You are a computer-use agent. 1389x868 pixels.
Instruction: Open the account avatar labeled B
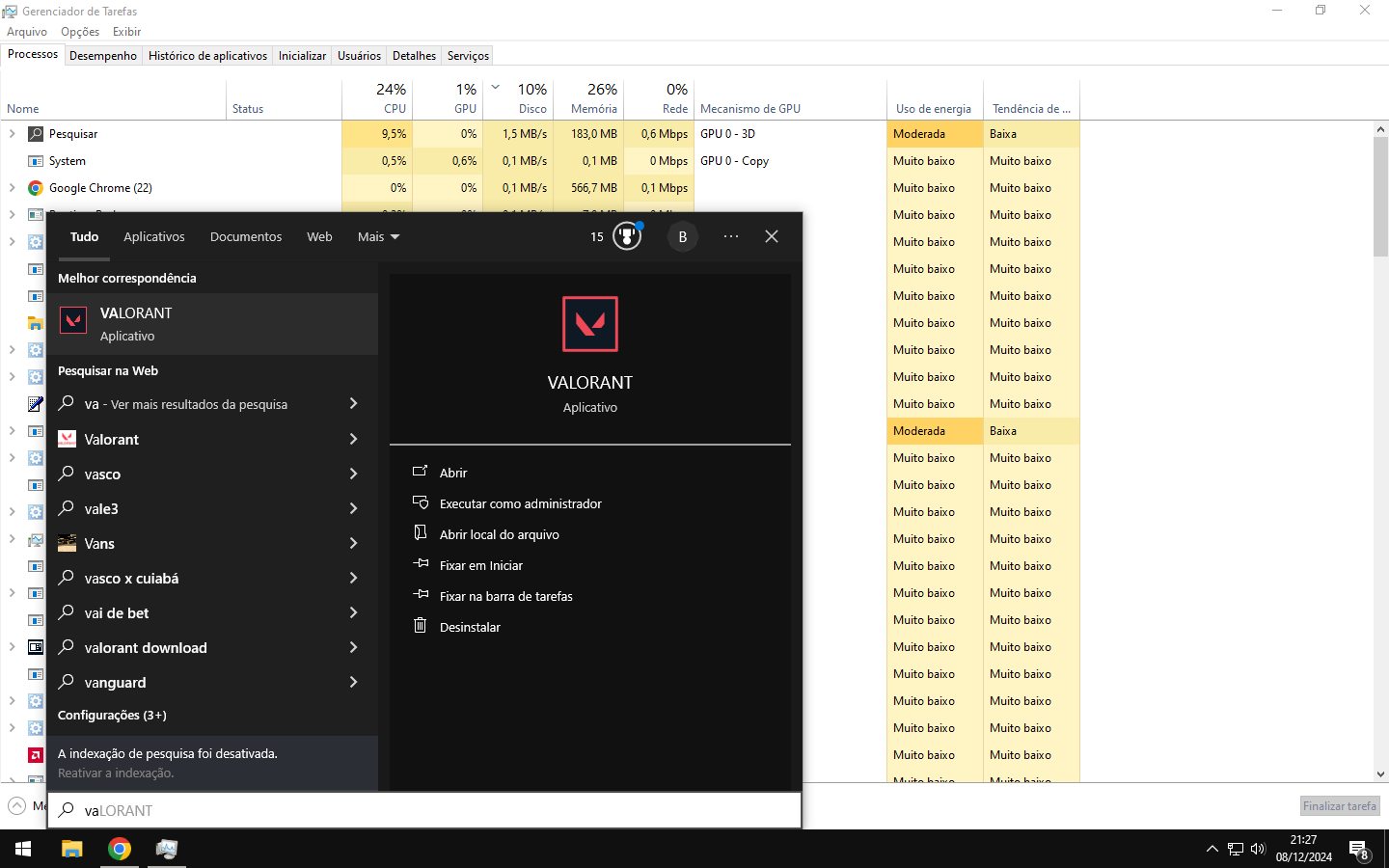pos(683,236)
